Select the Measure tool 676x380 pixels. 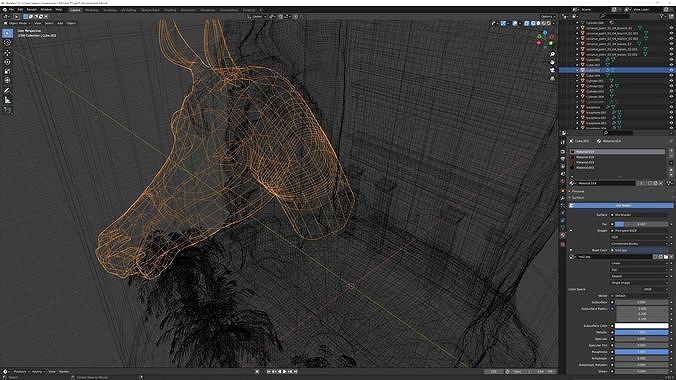7,100
